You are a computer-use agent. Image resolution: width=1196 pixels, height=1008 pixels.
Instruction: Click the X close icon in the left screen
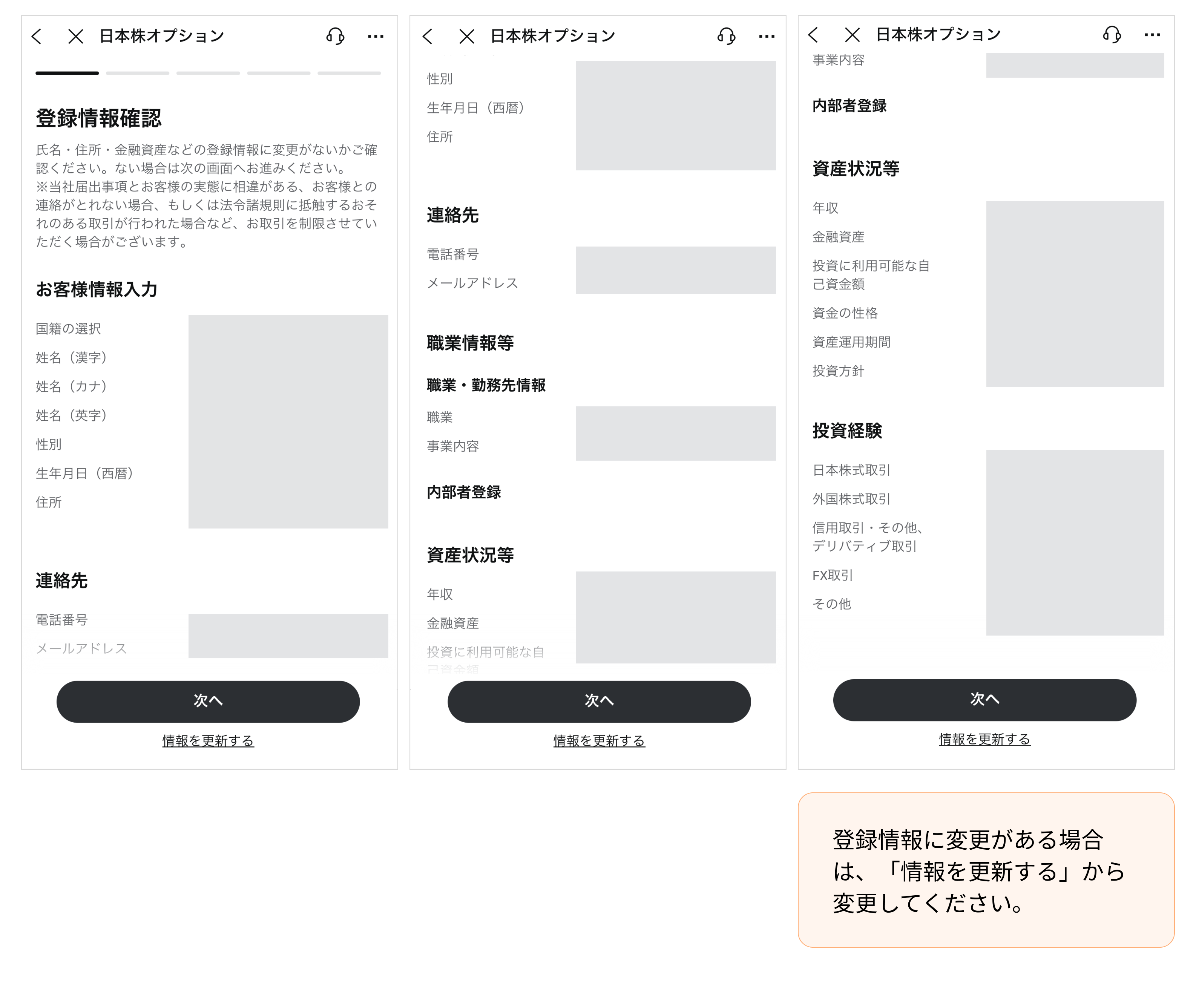(x=75, y=37)
